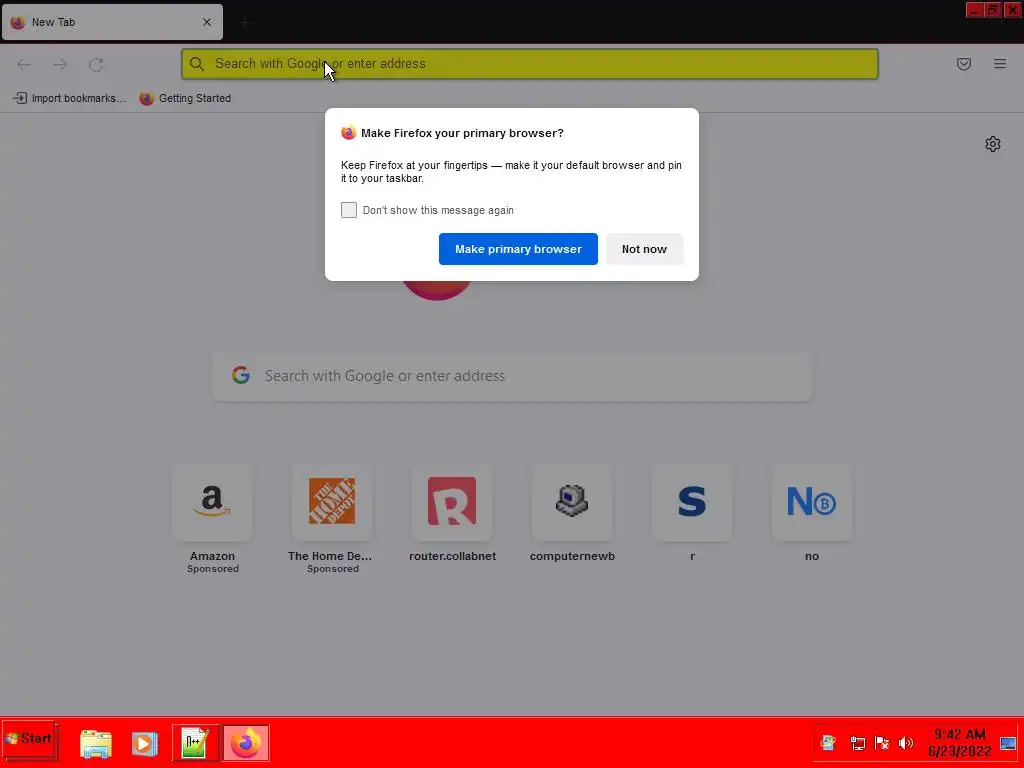Click the Firefox taskbar button
The image size is (1024, 768).
tap(246, 743)
